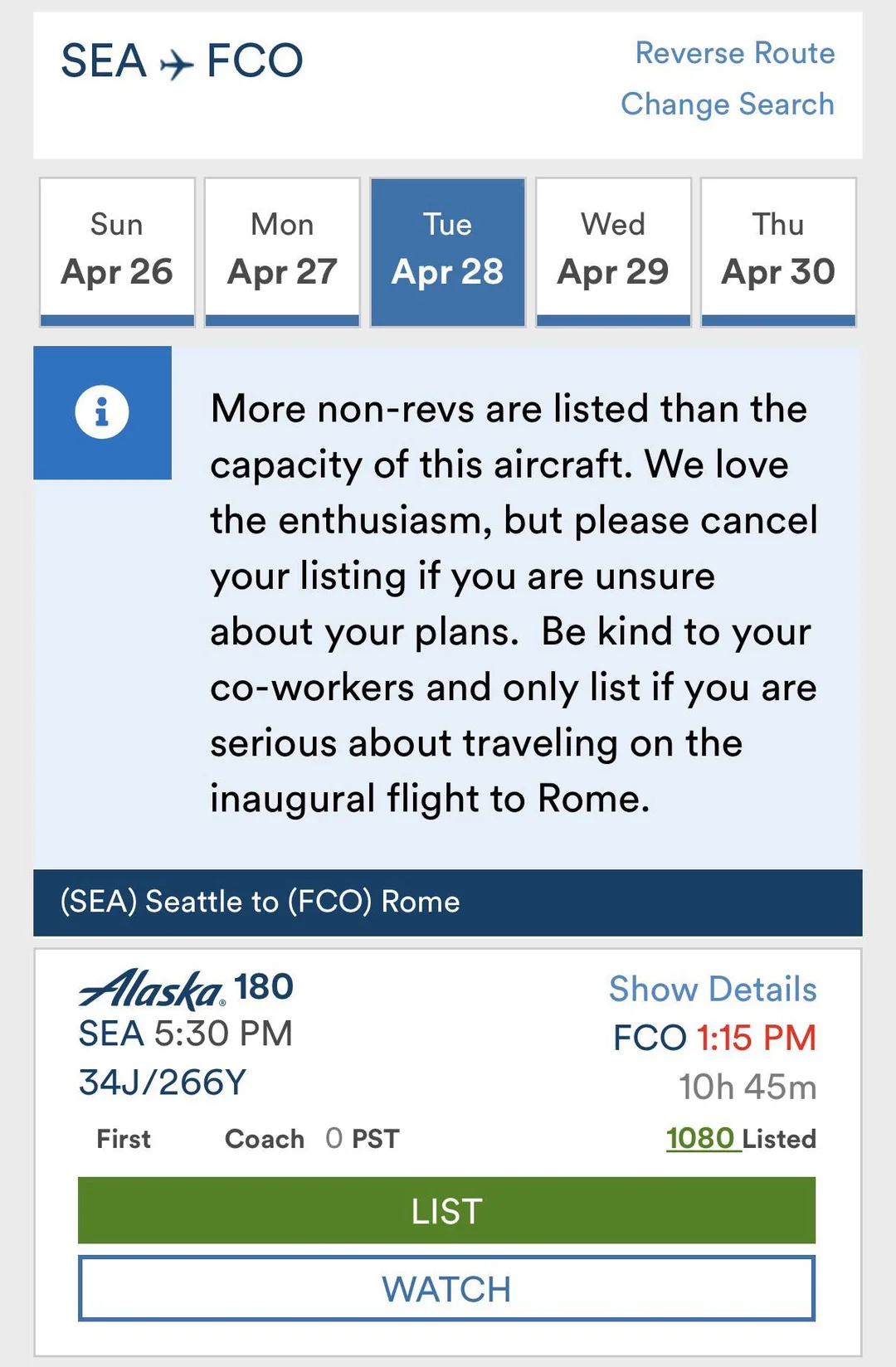
Task: Click the info circle icon
Action: (102, 411)
